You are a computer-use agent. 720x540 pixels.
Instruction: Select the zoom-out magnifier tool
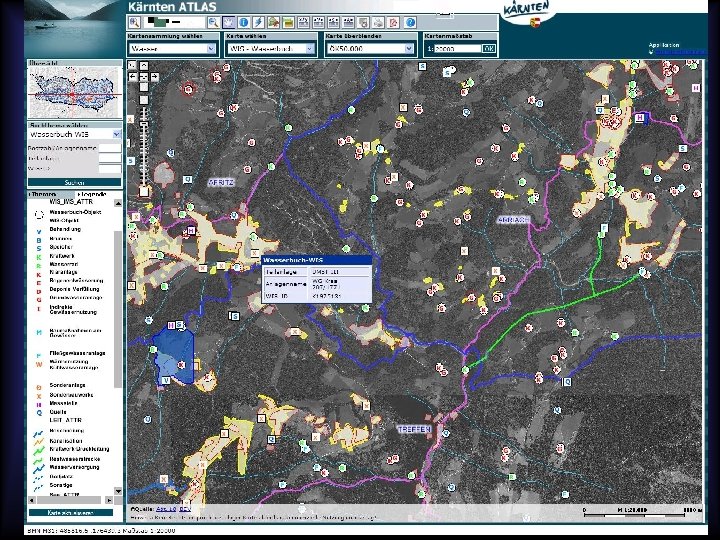[213, 22]
